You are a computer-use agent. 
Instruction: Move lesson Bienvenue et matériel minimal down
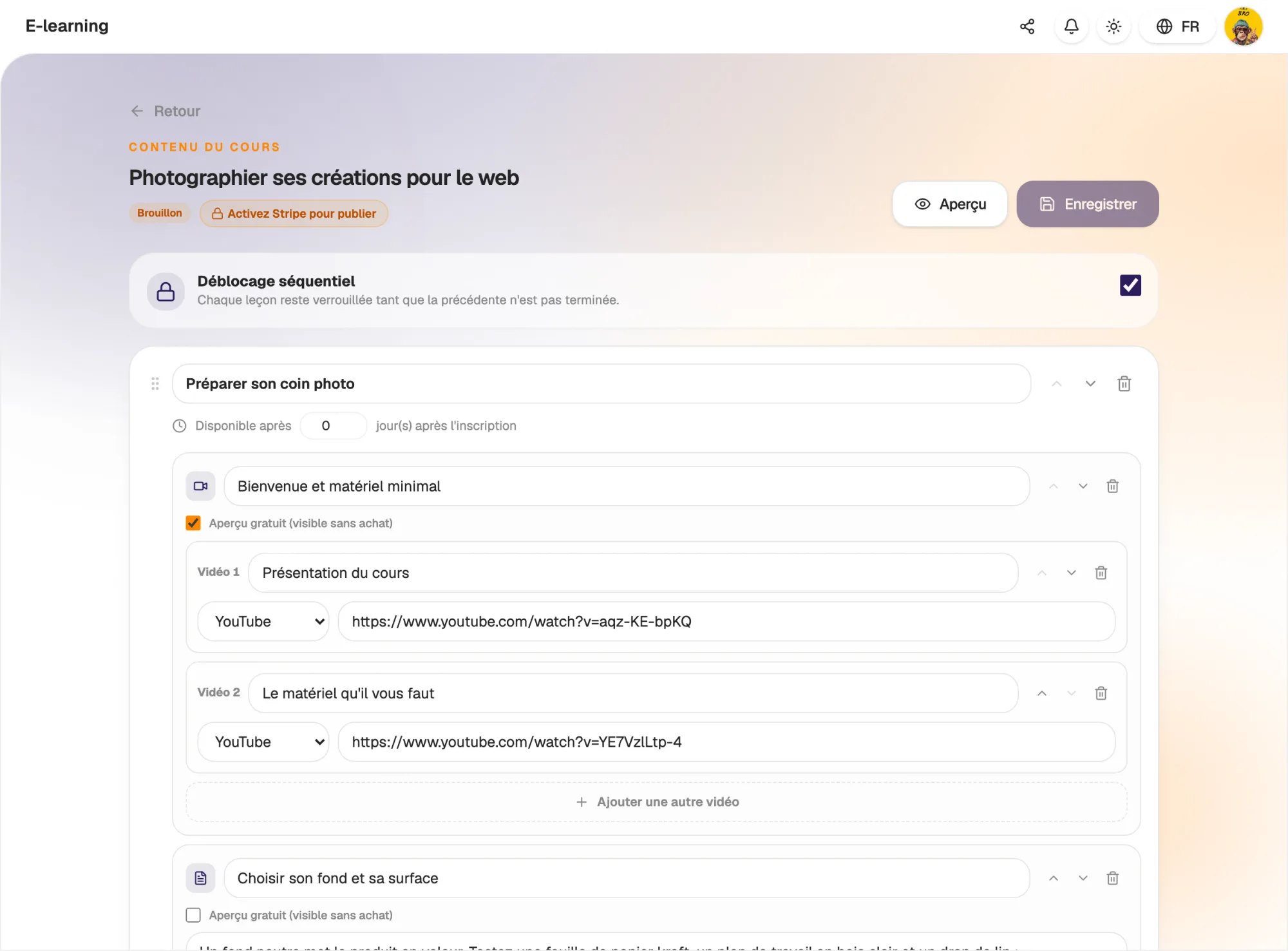[1083, 486]
